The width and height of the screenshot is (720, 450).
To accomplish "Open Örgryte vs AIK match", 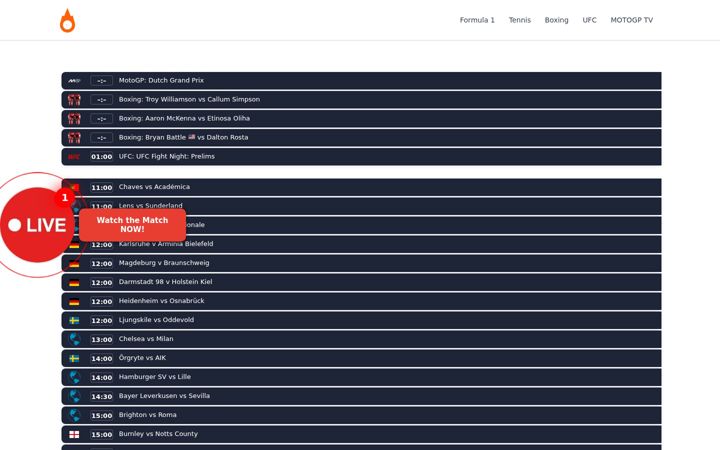I will tap(361, 359).
